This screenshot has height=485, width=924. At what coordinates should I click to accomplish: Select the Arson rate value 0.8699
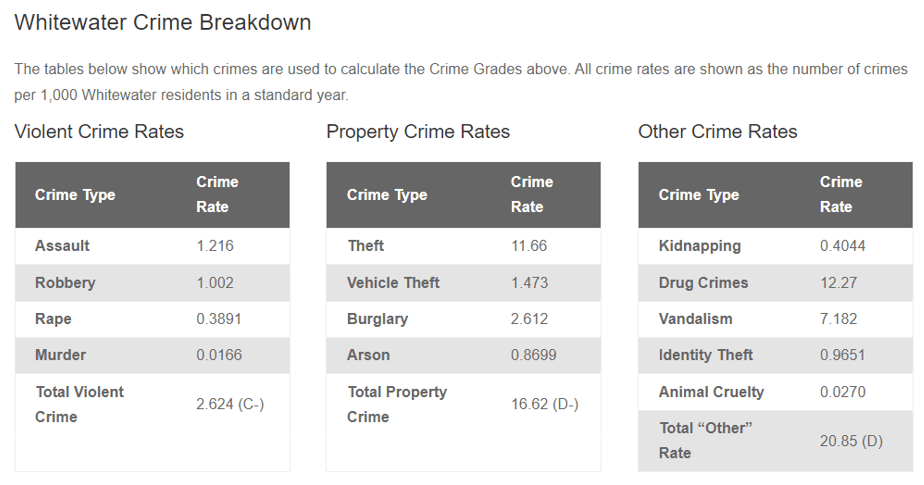click(x=534, y=355)
